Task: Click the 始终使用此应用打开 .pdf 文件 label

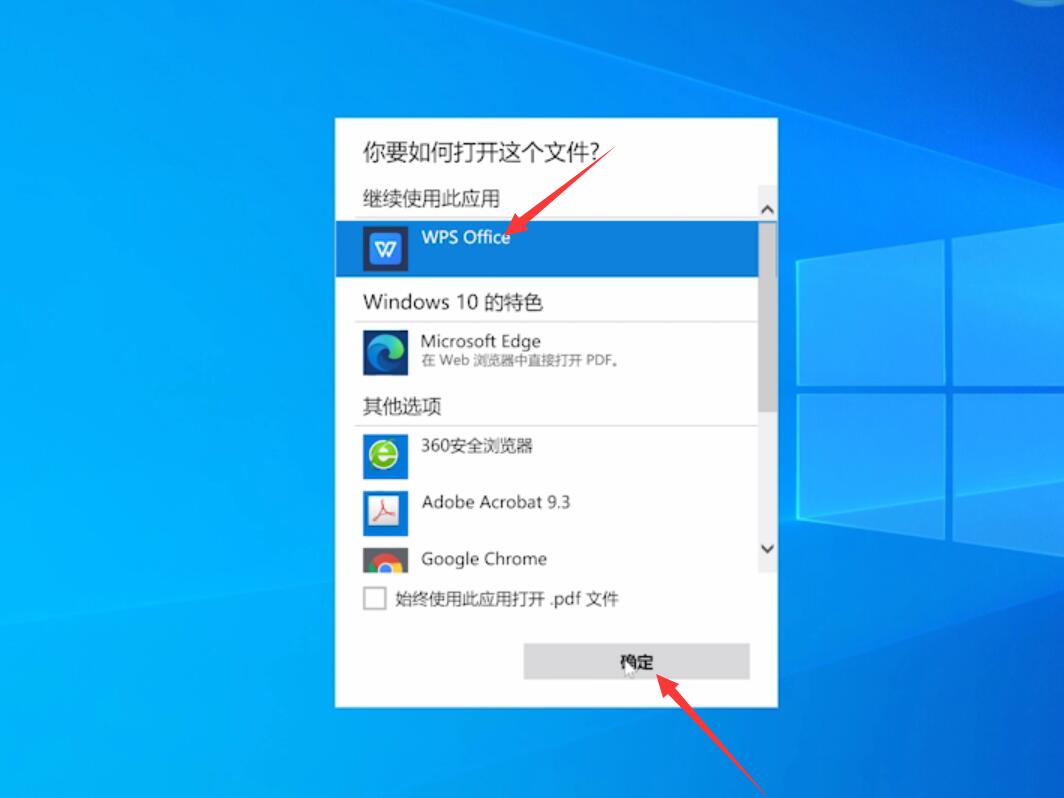Action: click(x=507, y=599)
